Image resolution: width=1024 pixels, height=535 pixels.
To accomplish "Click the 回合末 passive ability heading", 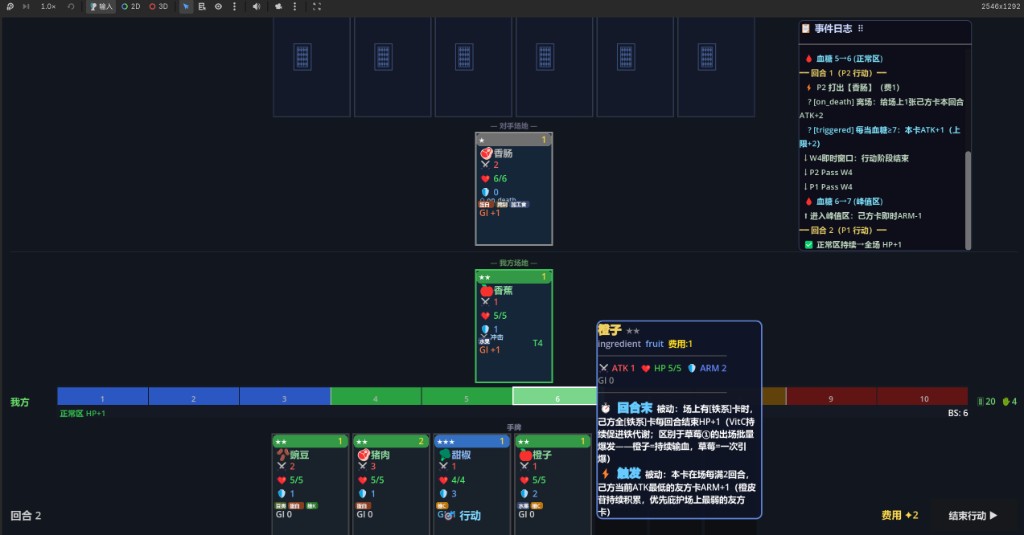I will (634, 408).
